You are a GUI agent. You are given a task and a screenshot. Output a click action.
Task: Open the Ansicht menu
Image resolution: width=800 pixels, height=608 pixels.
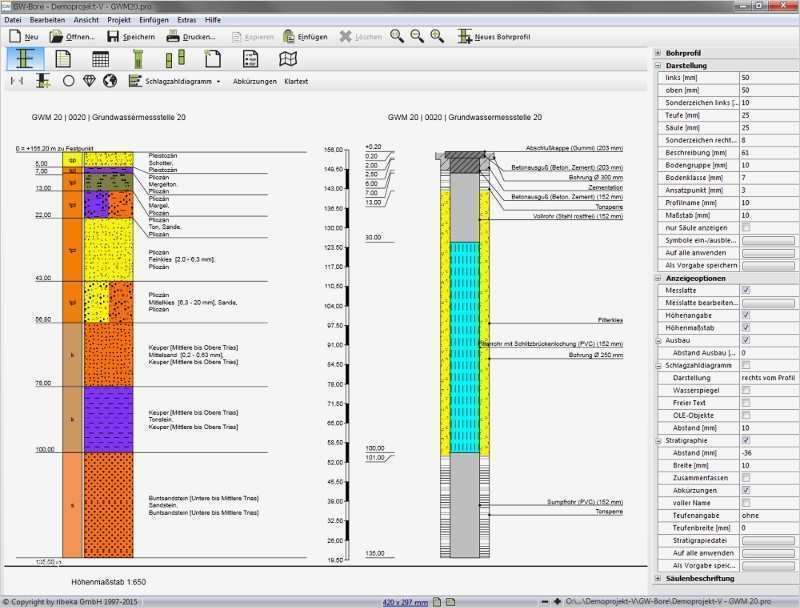coord(86,20)
